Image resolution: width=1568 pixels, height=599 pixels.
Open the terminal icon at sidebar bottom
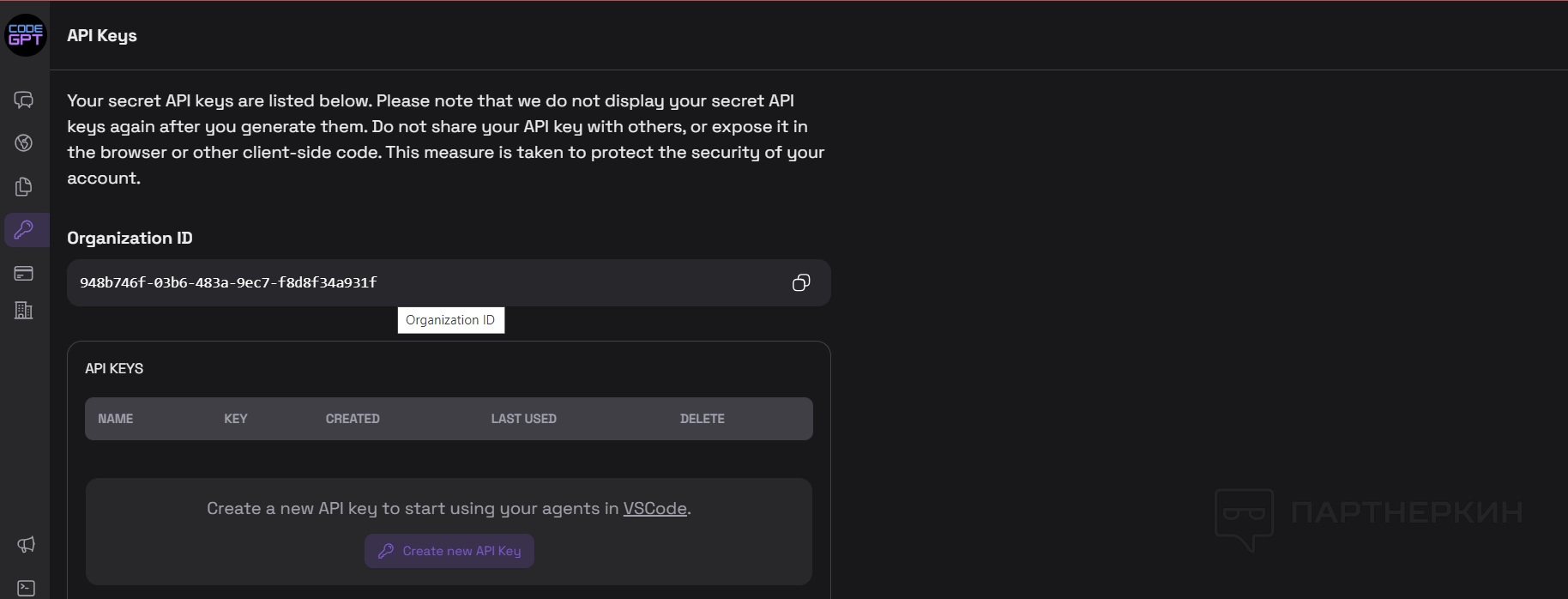(26, 588)
